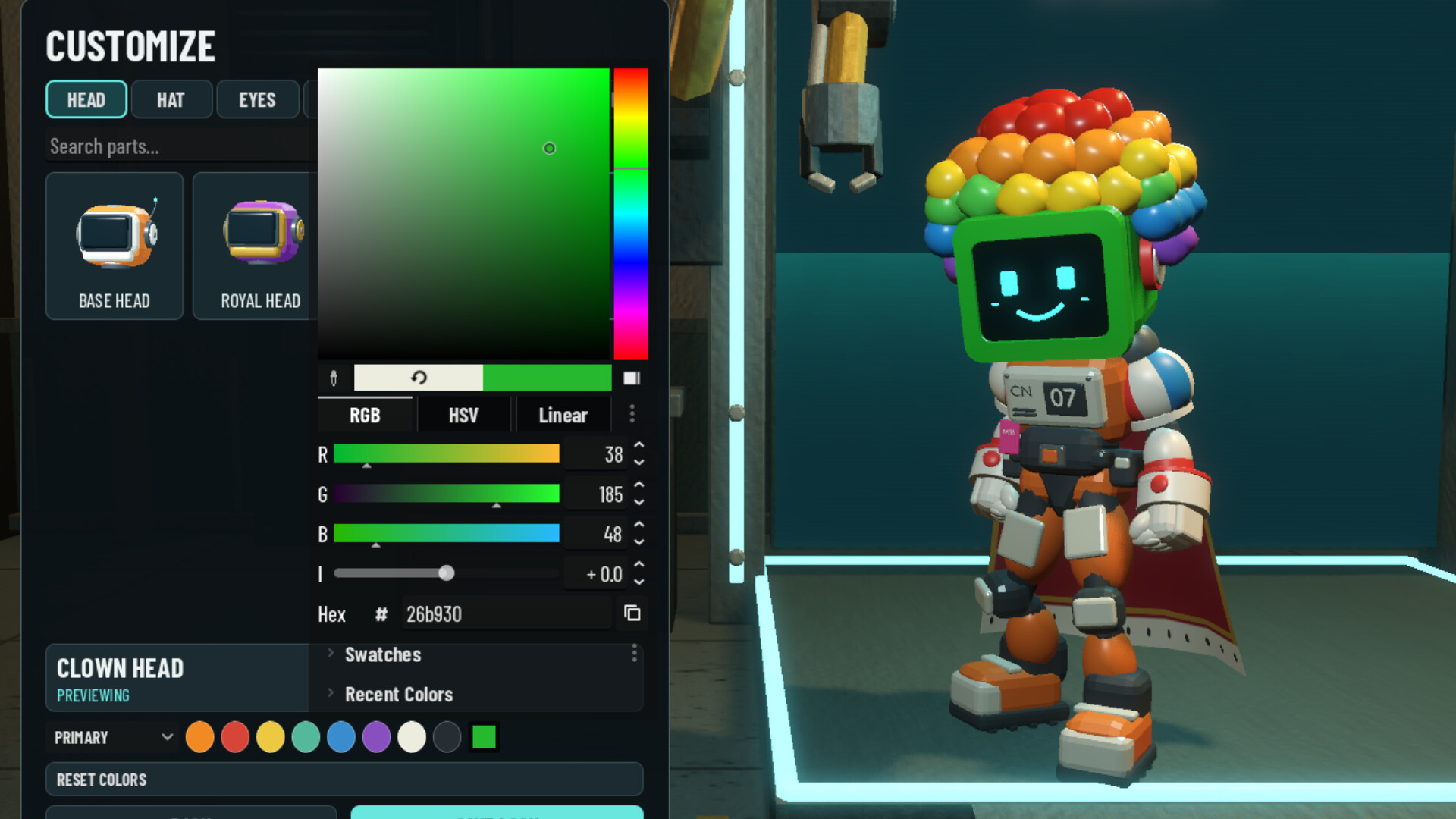Click the green channel slider
The width and height of the screenshot is (1456, 819).
[447, 494]
